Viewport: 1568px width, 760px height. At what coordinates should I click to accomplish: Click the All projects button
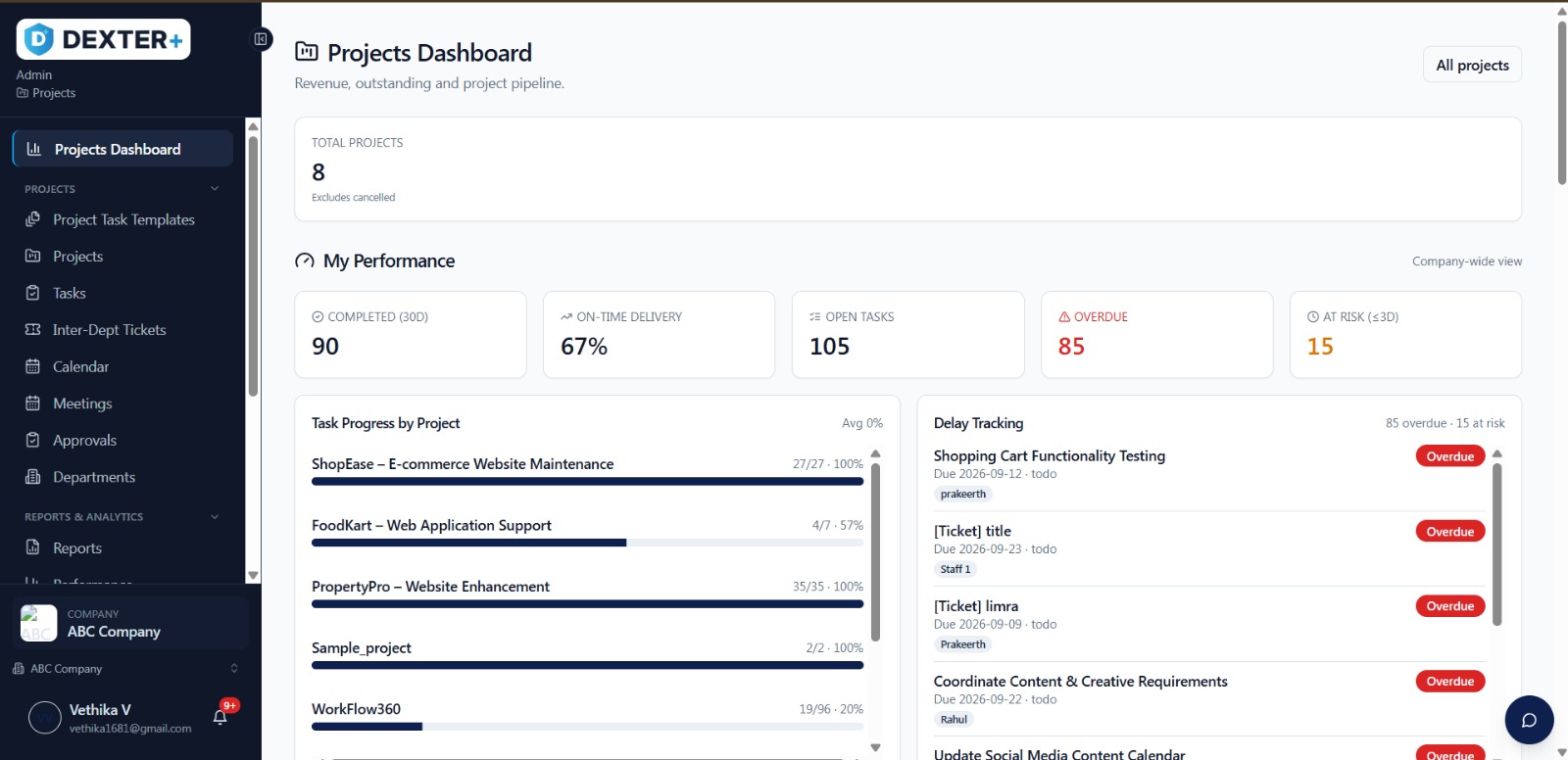(x=1472, y=65)
